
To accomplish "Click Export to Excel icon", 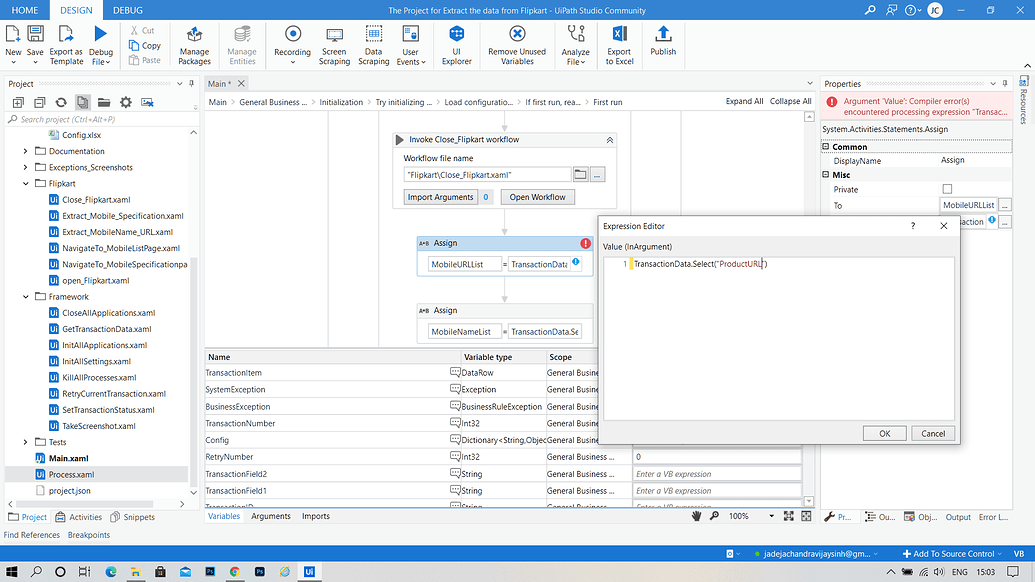I will pos(619,46).
